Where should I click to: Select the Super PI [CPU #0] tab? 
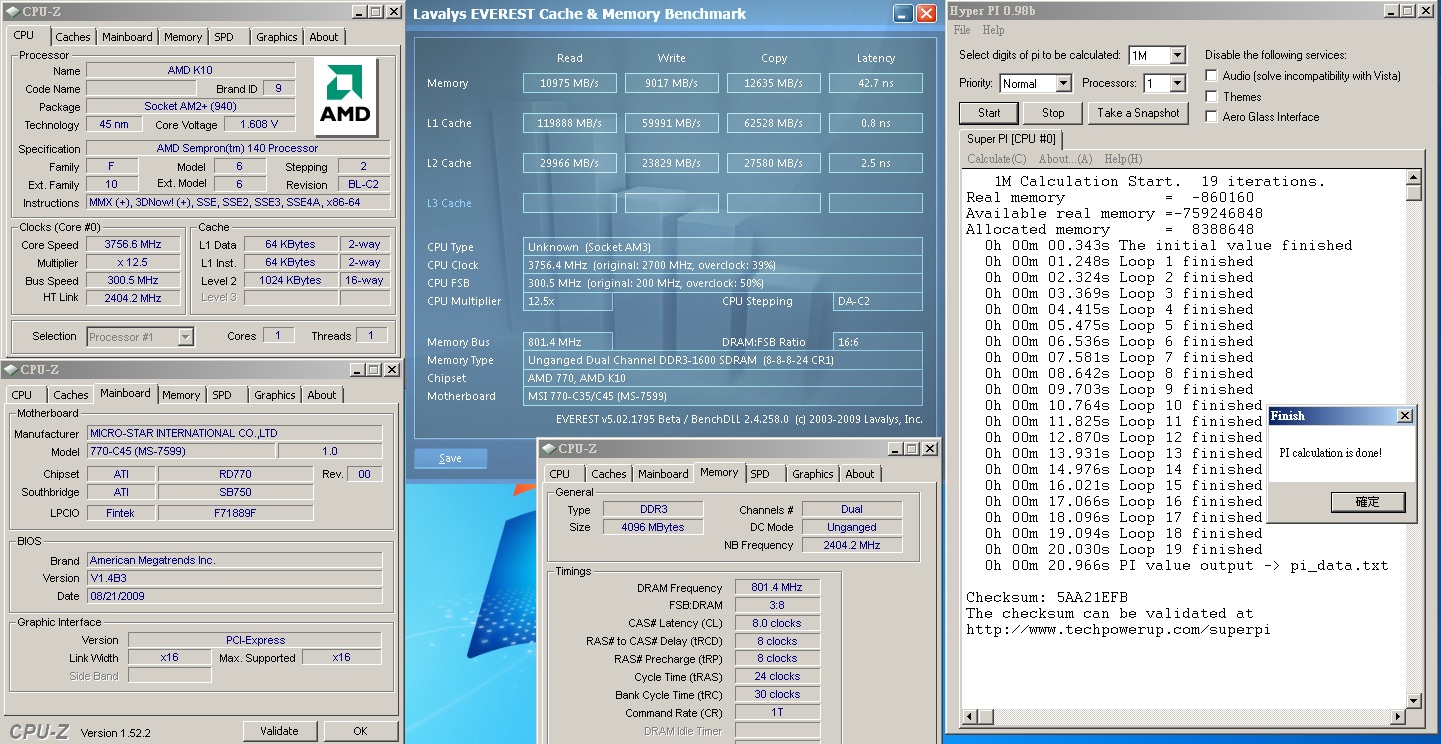1011,139
